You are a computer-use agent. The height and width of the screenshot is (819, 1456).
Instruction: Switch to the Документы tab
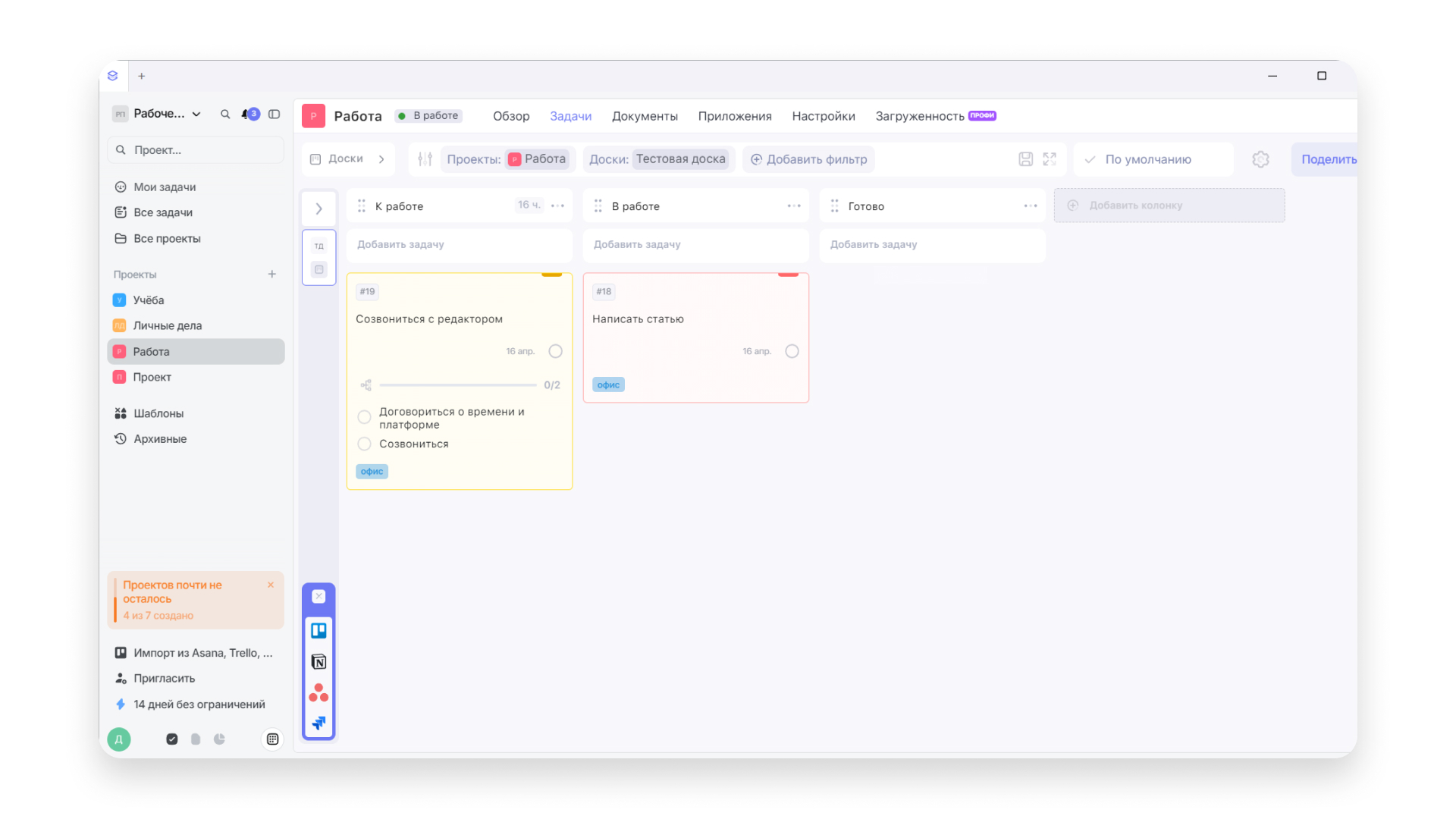point(645,116)
